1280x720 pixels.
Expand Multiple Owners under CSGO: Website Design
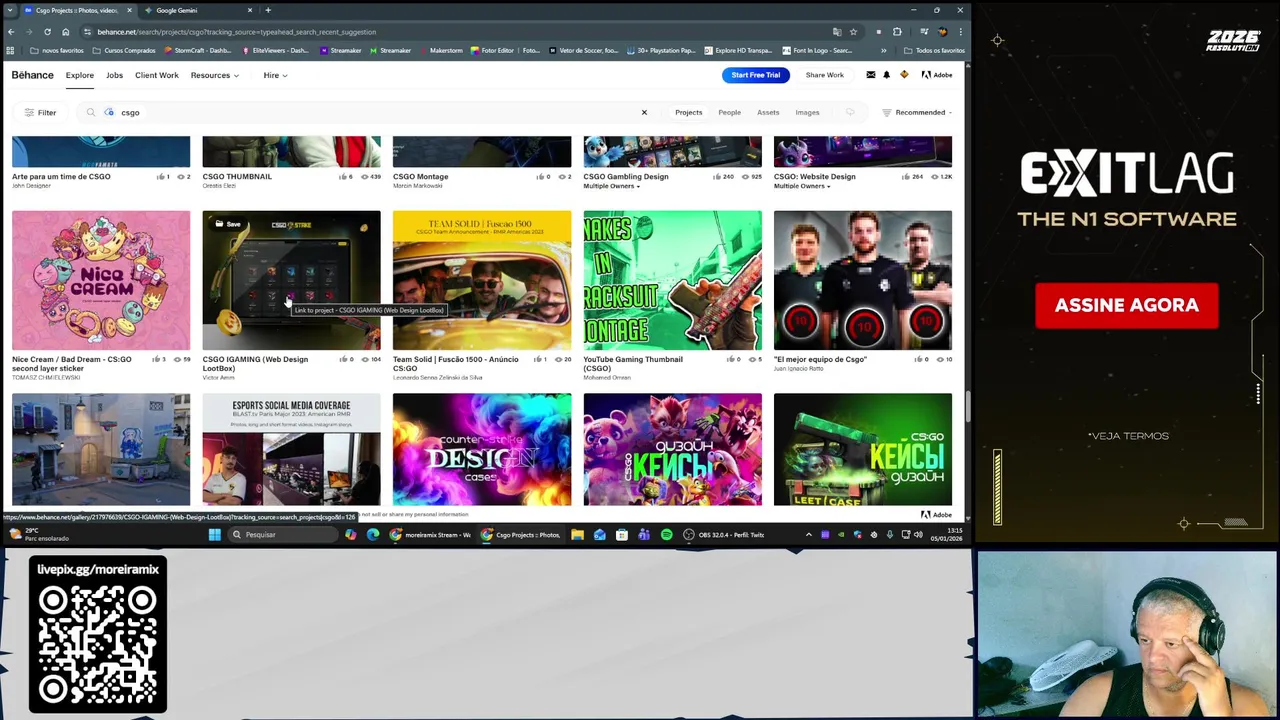802,186
